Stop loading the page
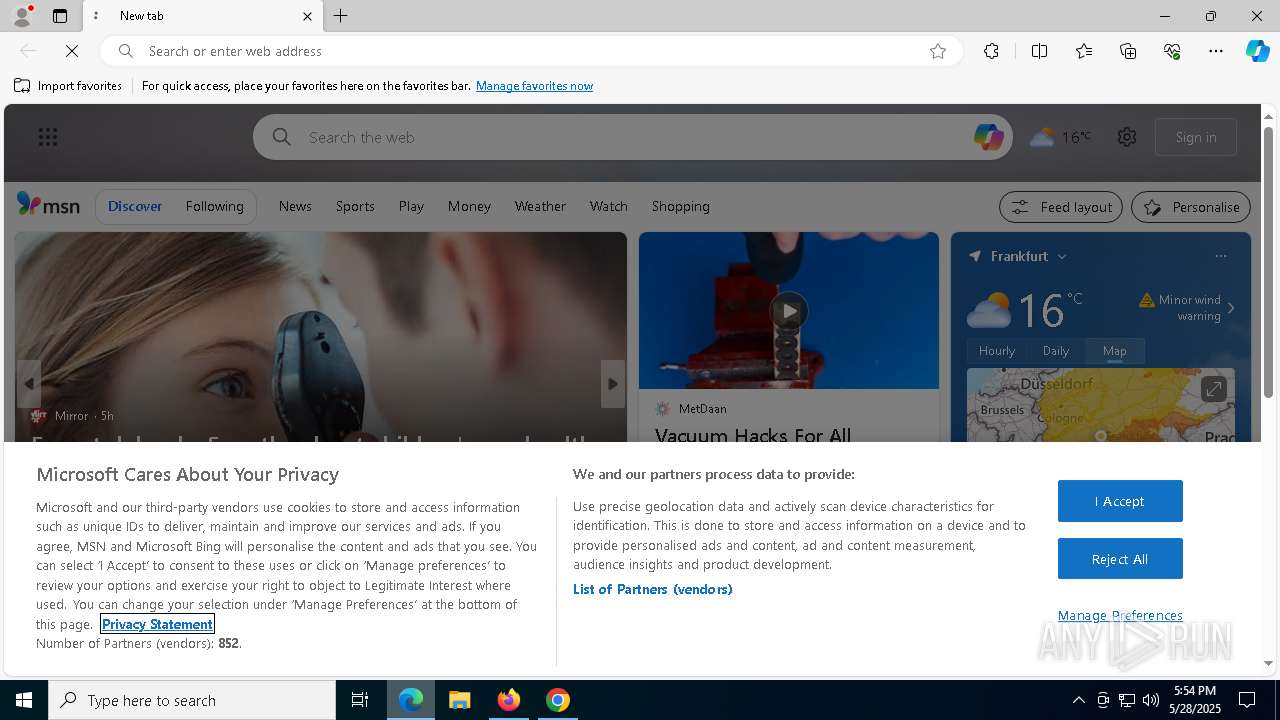This screenshot has height=720, width=1280. (x=72, y=51)
